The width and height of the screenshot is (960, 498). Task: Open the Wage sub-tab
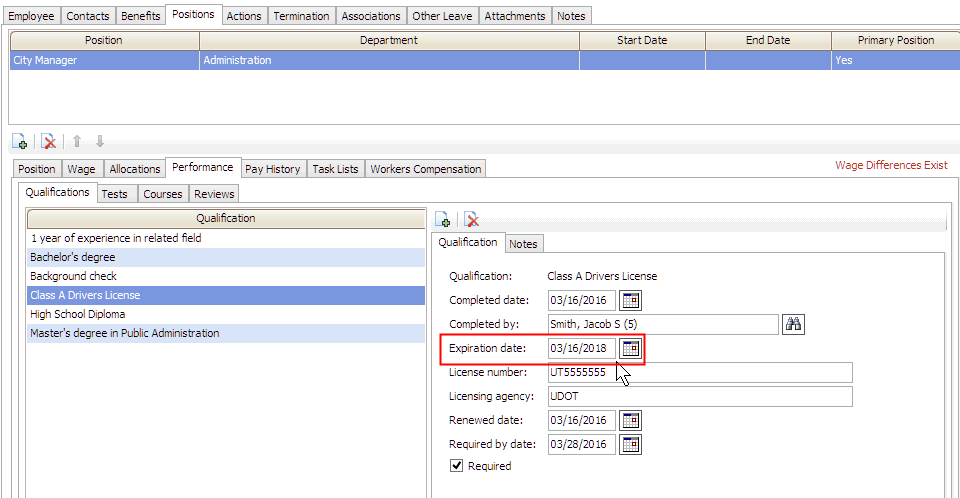[82, 169]
